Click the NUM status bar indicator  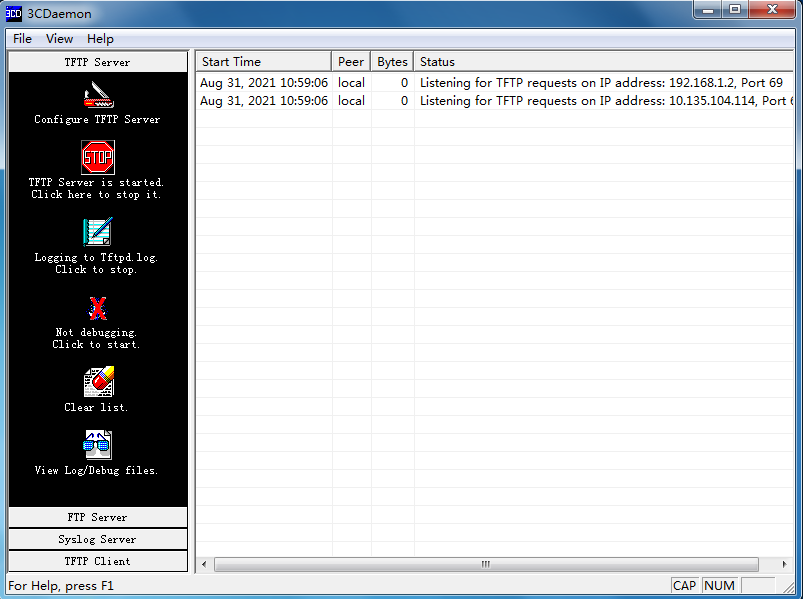point(720,585)
